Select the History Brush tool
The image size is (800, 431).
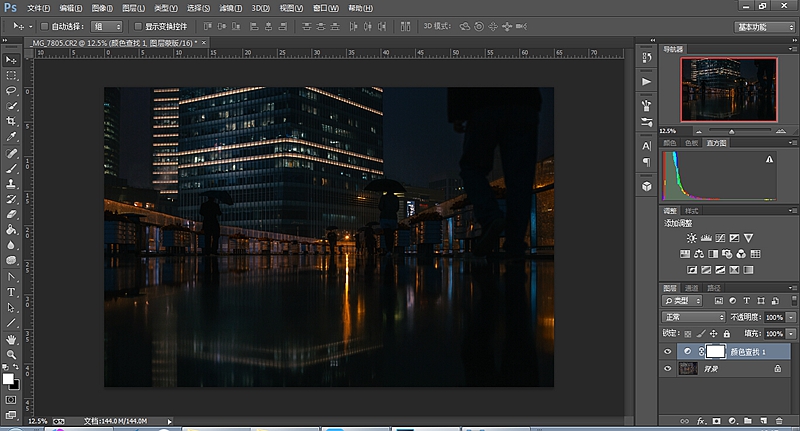(x=11, y=199)
